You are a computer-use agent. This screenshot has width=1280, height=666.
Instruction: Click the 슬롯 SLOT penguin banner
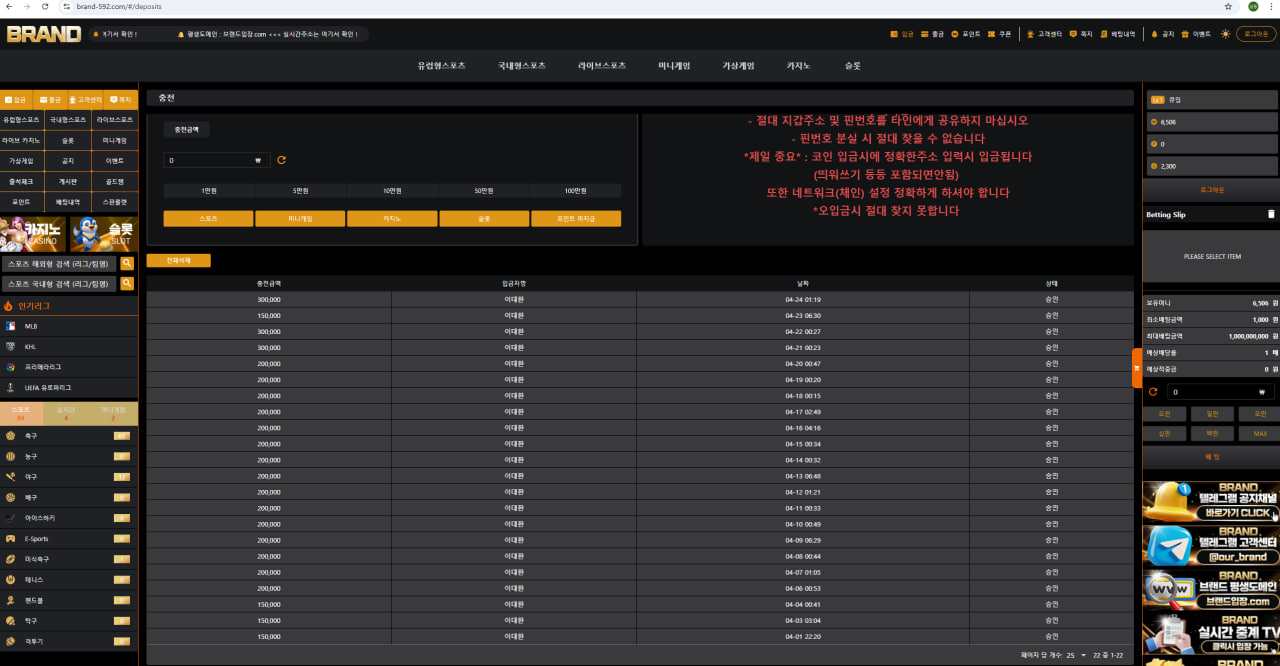click(103, 234)
